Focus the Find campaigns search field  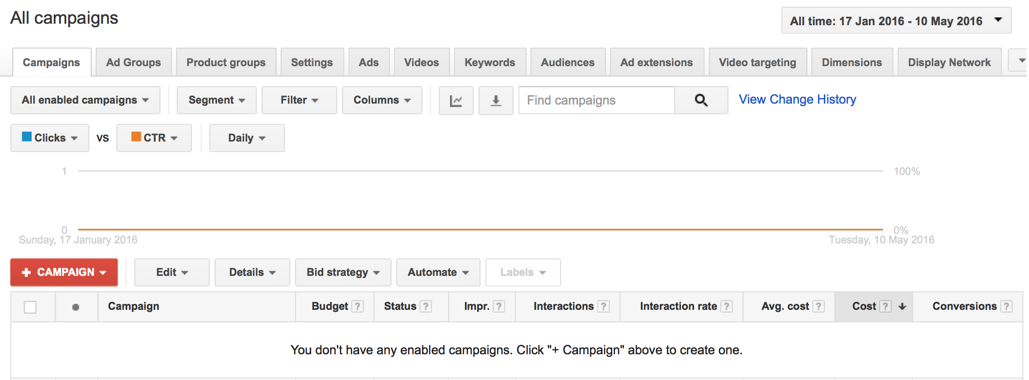click(597, 100)
